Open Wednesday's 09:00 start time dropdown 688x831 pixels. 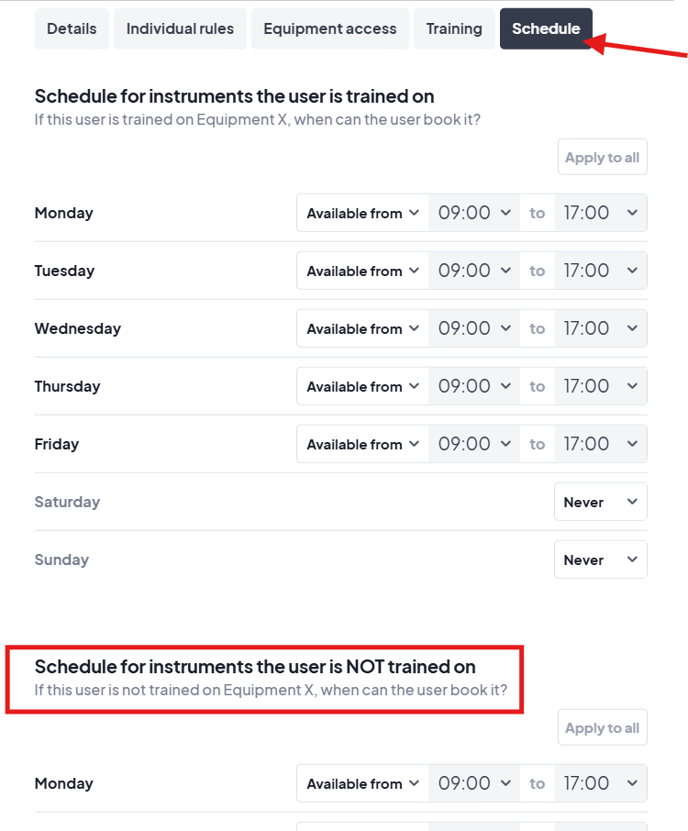(474, 329)
